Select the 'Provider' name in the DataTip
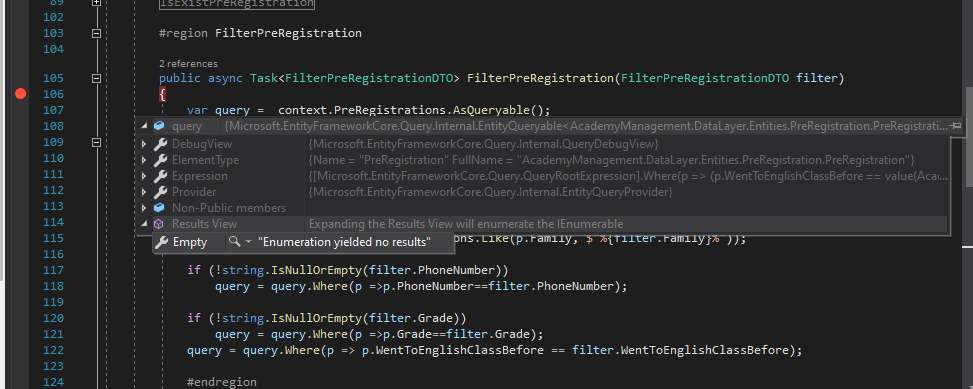Viewport: 973px width, 389px height. pos(194,192)
